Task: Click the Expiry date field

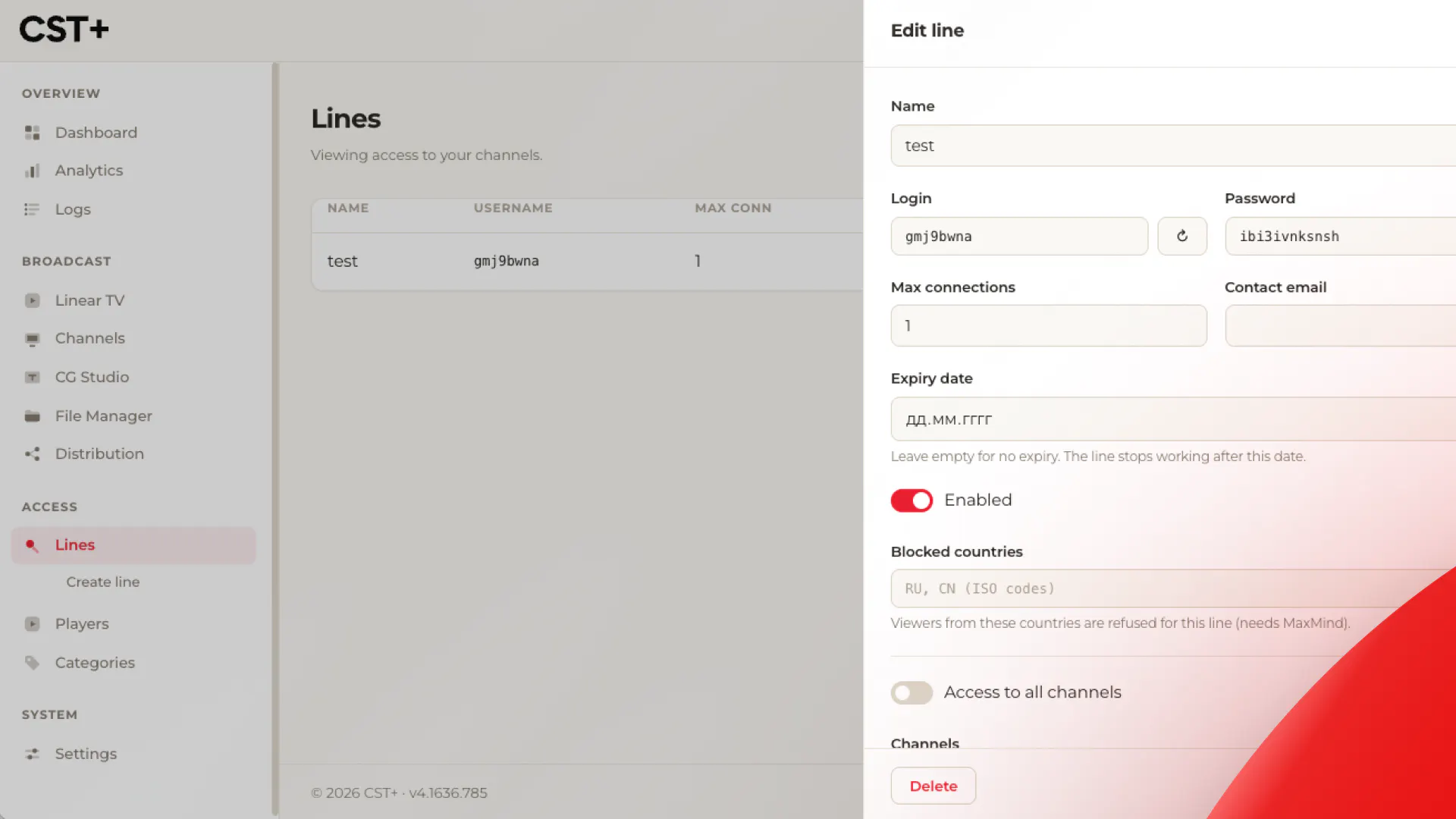Action: (x=1173, y=419)
